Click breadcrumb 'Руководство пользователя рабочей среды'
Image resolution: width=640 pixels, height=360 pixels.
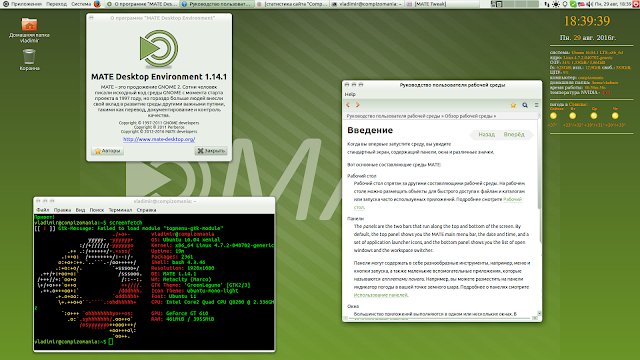393,116
